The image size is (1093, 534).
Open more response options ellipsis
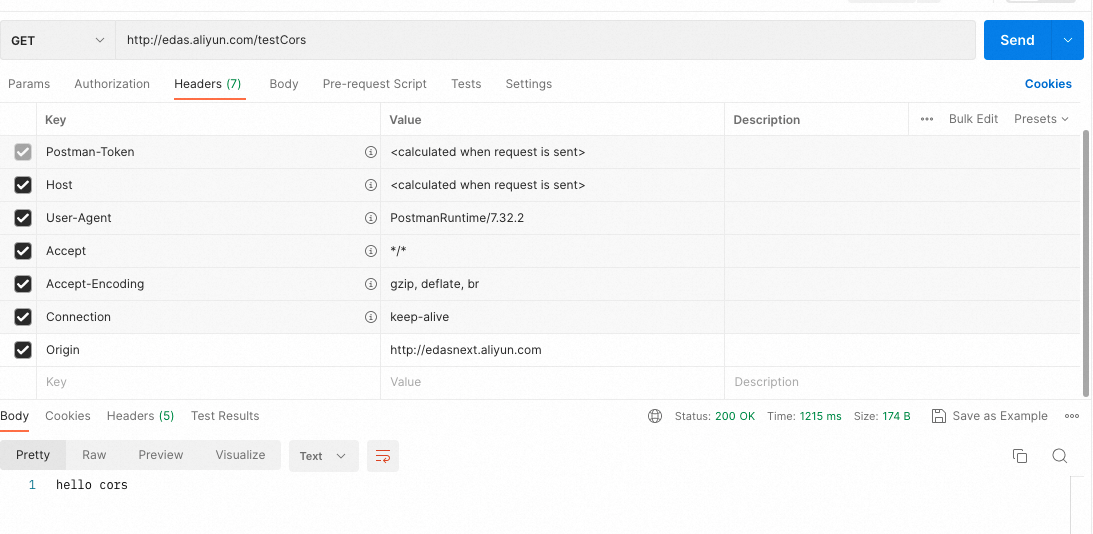click(1072, 416)
